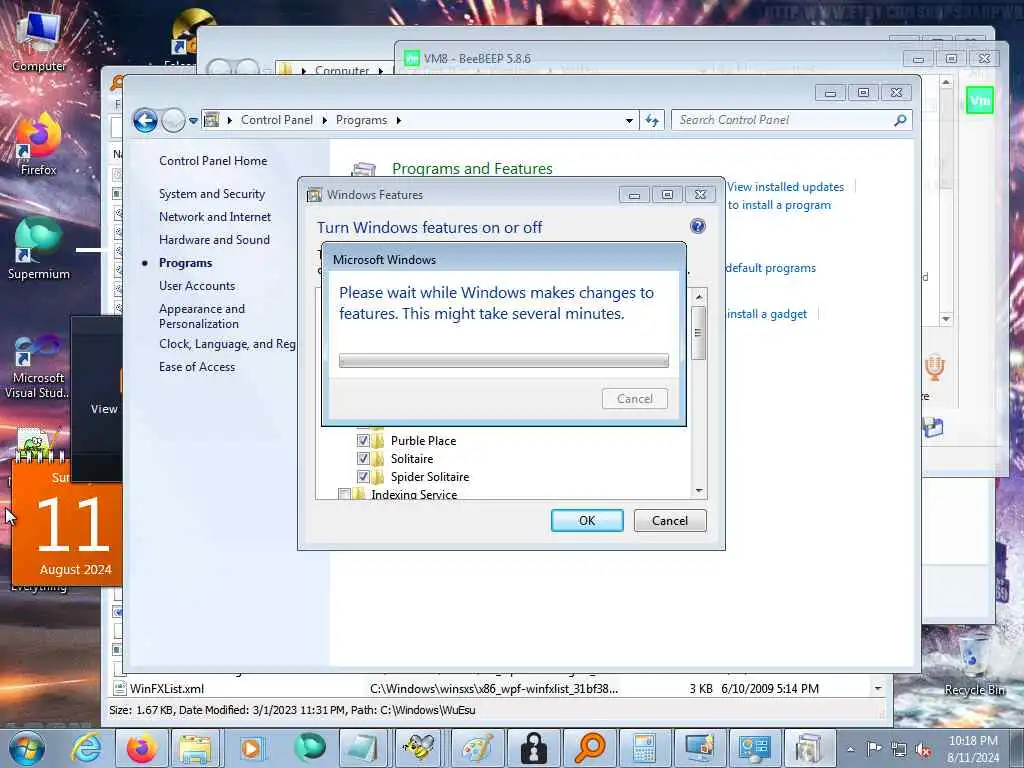Switch to BeeBEEP taskbar icon
This screenshot has height=768, width=1024.
(419, 748)
